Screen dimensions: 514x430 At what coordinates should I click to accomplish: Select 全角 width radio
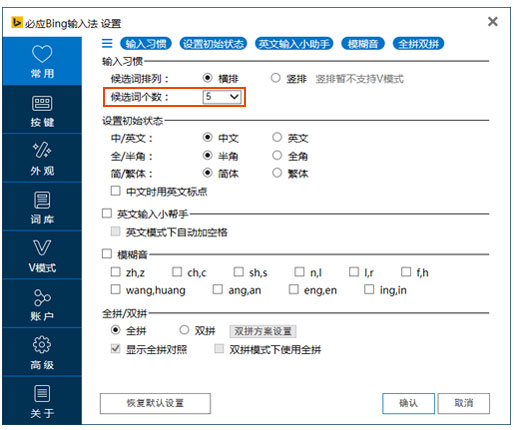[x=277, y=155]
